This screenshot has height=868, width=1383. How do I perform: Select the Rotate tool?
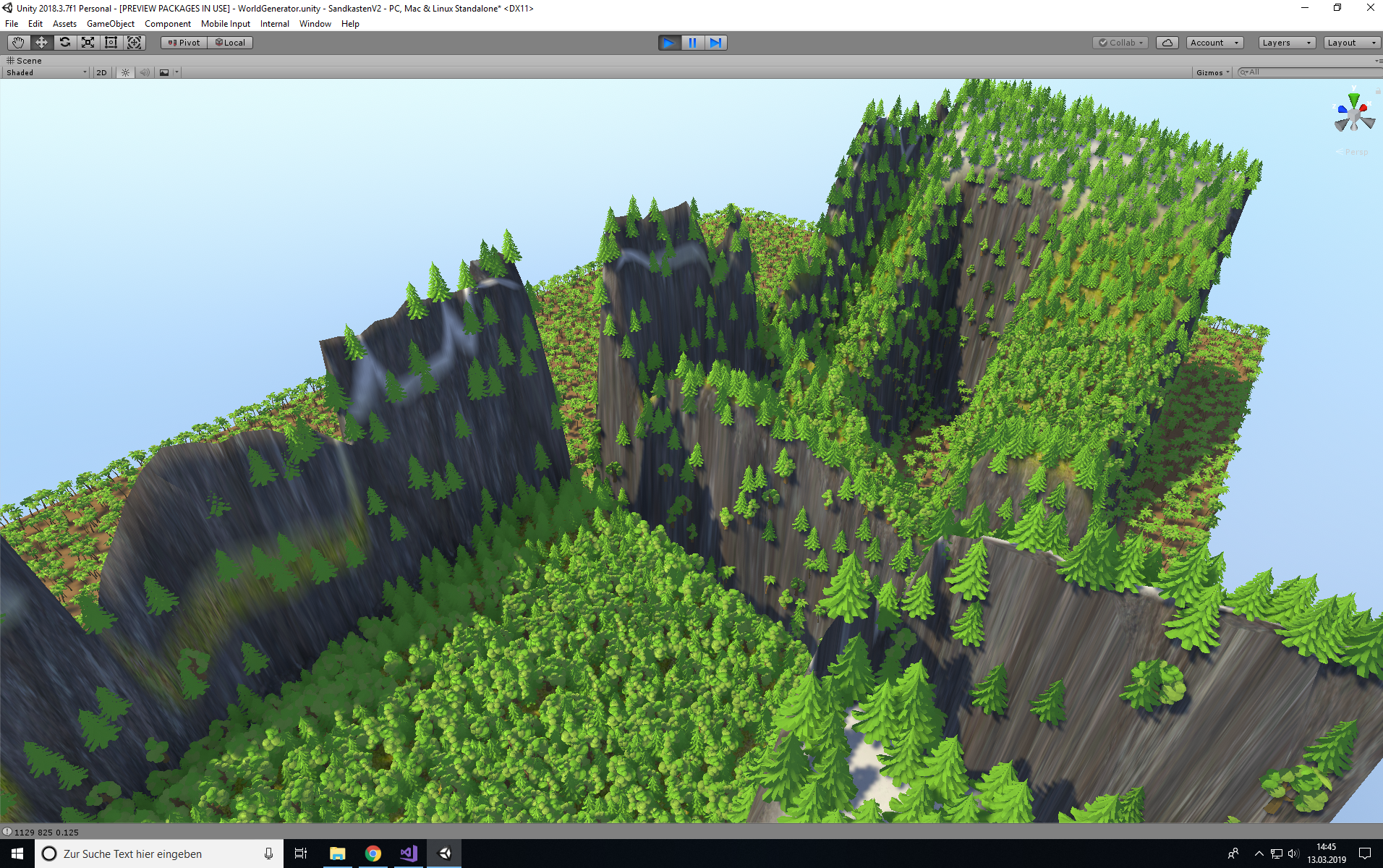[65, 43]
